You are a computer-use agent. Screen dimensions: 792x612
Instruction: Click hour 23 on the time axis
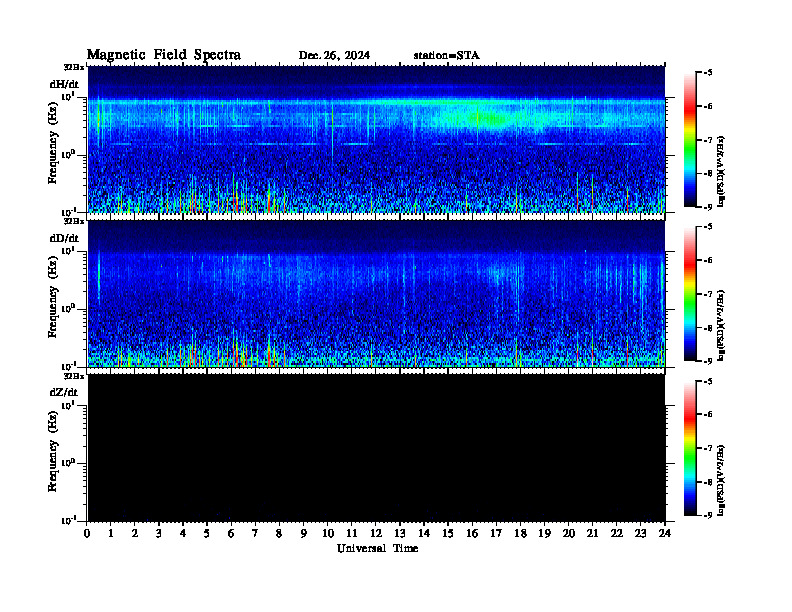click(x=640, y=534)
